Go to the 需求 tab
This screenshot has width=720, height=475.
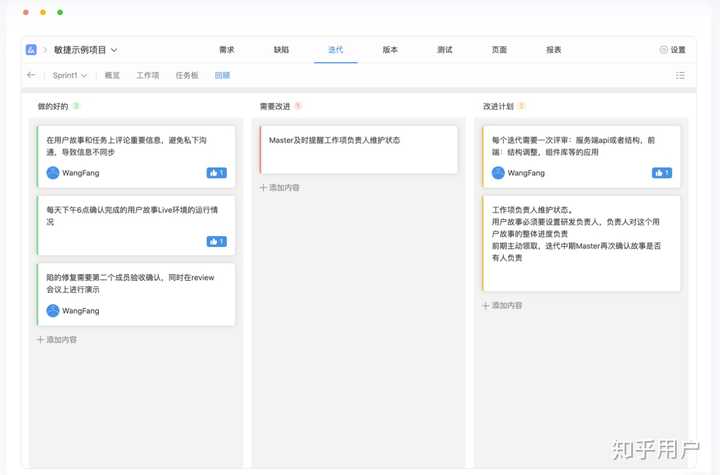coord(227,50)
